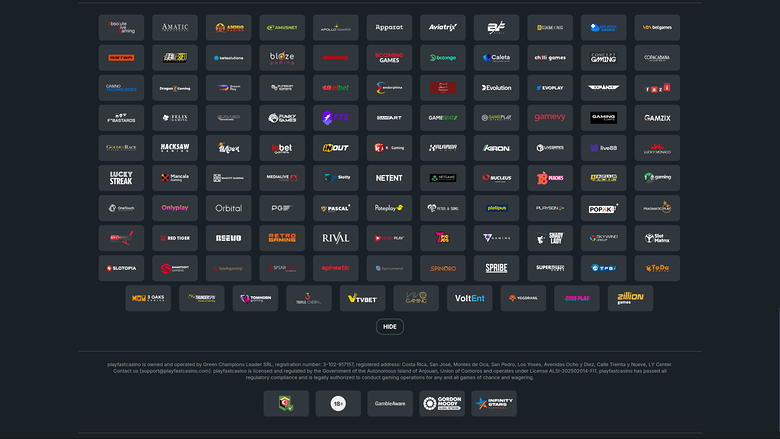The width and height of the screenshot is (780, 439).
Task: Select the Booming Games tile
Action: pyautogui.click(x=389, y=58)
